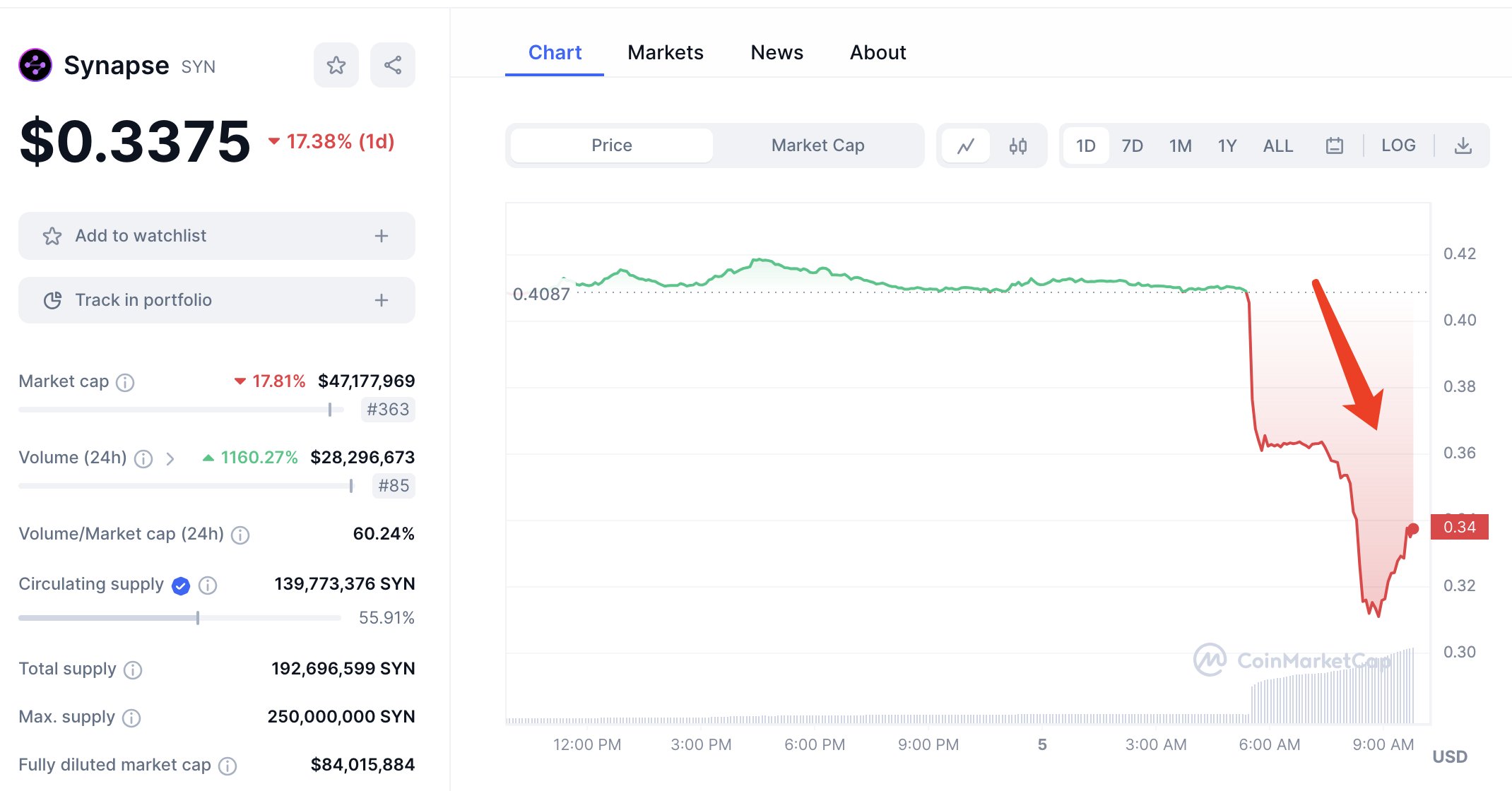The image size is (1512, 791).
Task: Show info tooltip for Total supply
Action: tap(133, 670)
